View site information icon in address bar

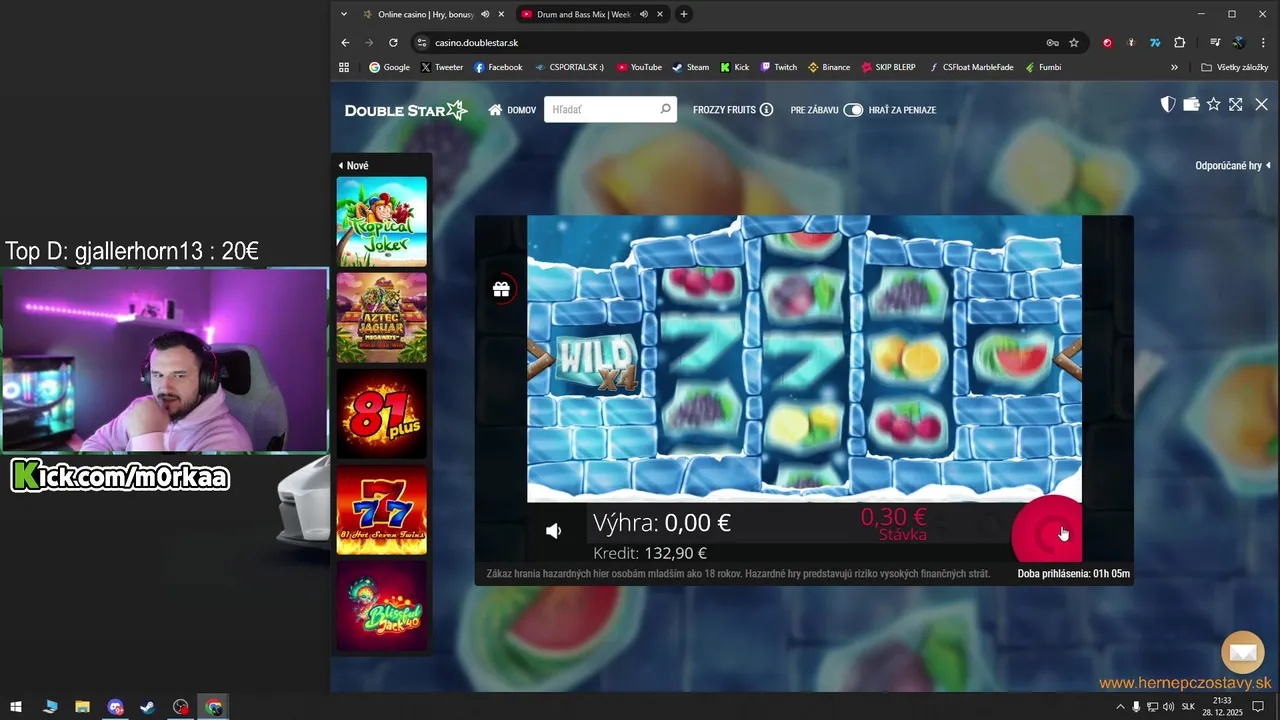421,43
